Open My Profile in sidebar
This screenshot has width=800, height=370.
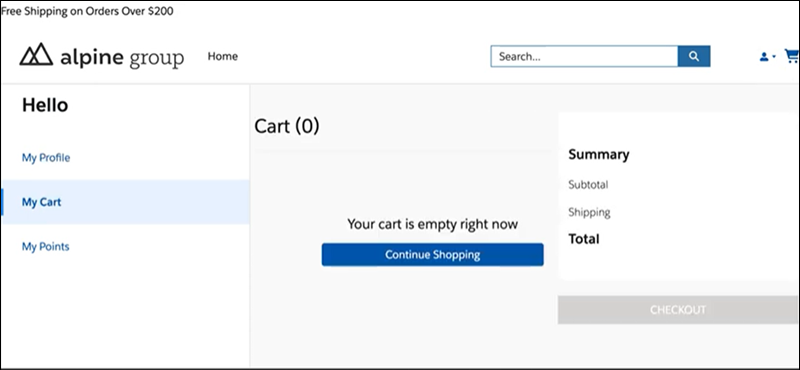point(46,158)
